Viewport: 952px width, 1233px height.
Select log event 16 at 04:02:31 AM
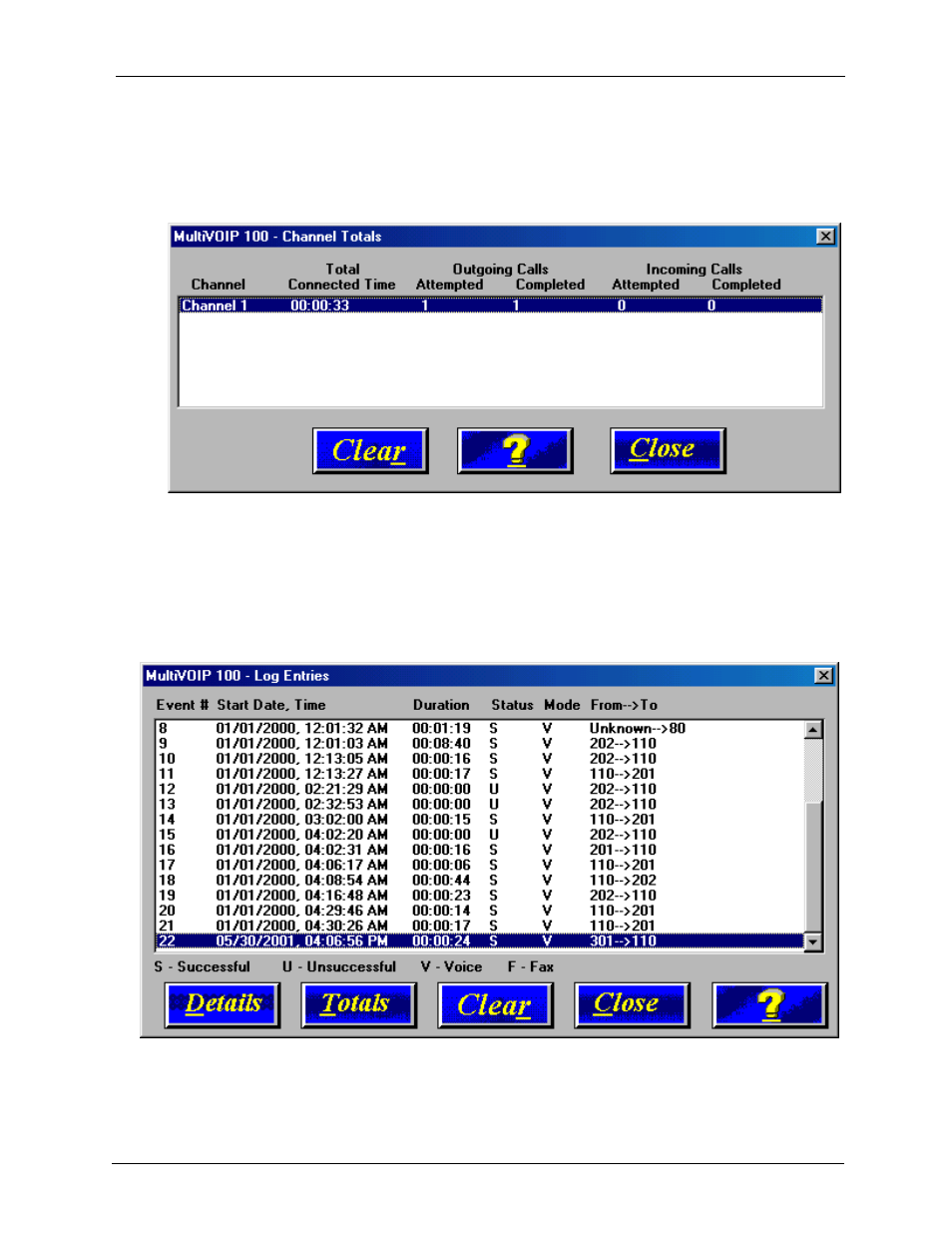[x=480, y=850]
